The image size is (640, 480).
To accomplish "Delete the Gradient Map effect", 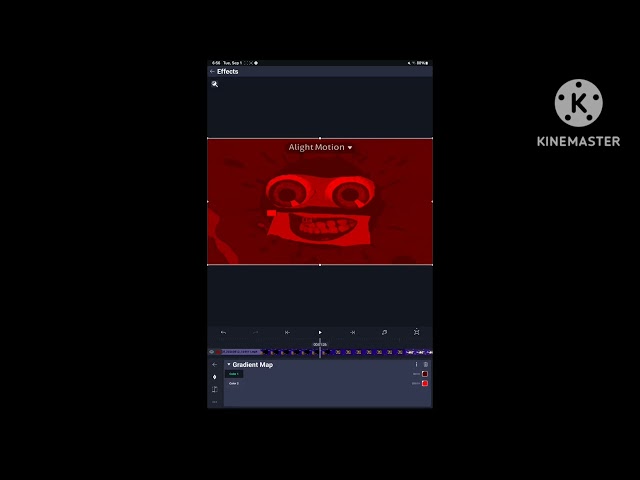I will pyautogui.click(x=426, y=364).
